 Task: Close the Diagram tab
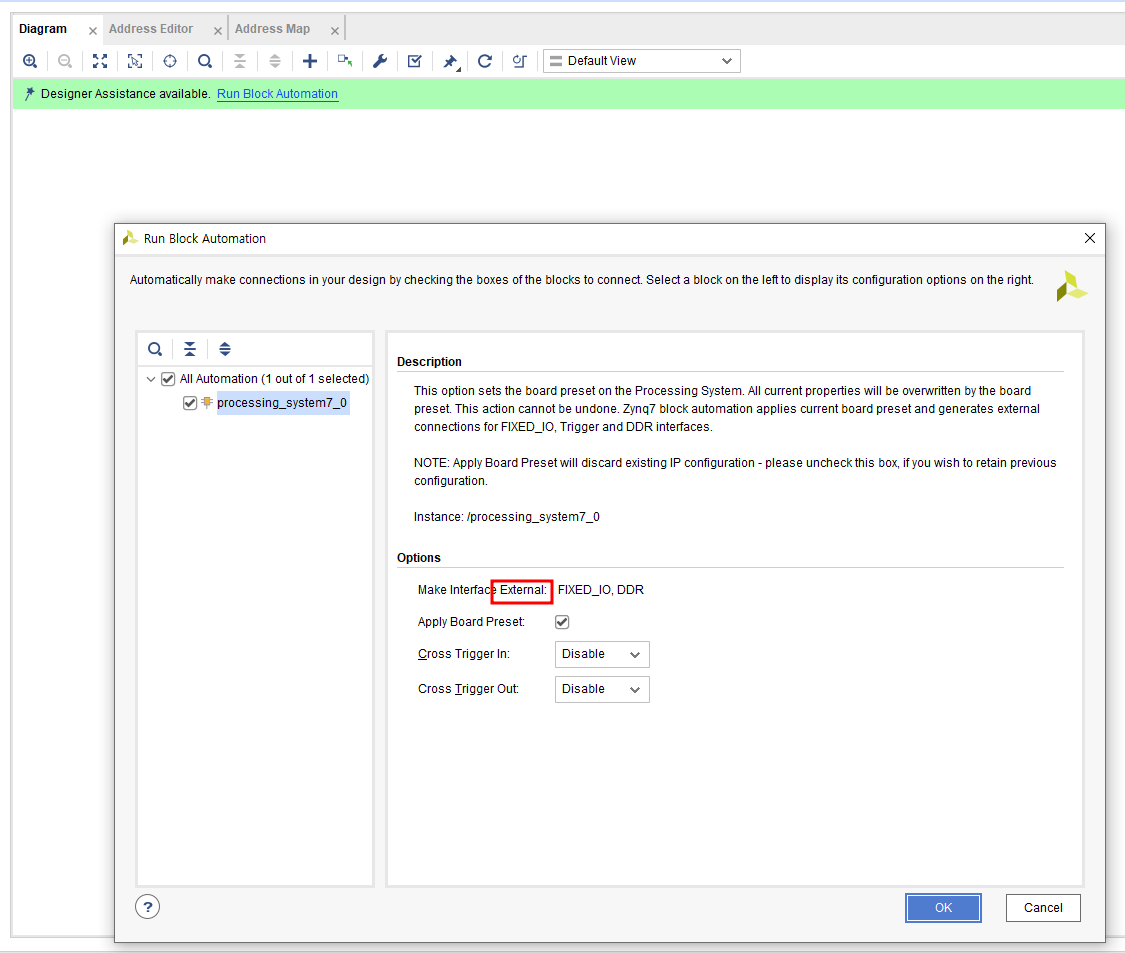tap(93, 31)
